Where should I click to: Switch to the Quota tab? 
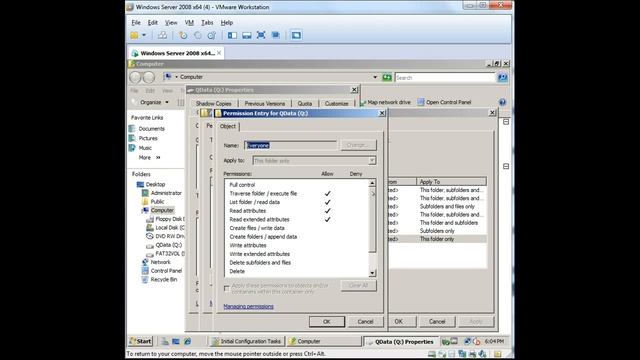pos(304,104)
